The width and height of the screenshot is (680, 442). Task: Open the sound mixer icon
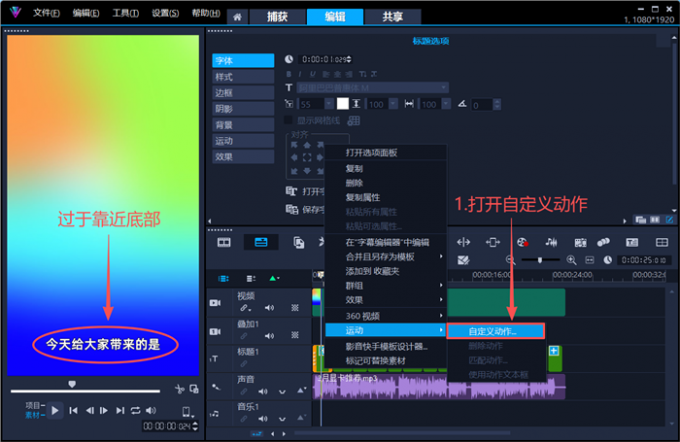pyautogui.click(x=551, y=242)
